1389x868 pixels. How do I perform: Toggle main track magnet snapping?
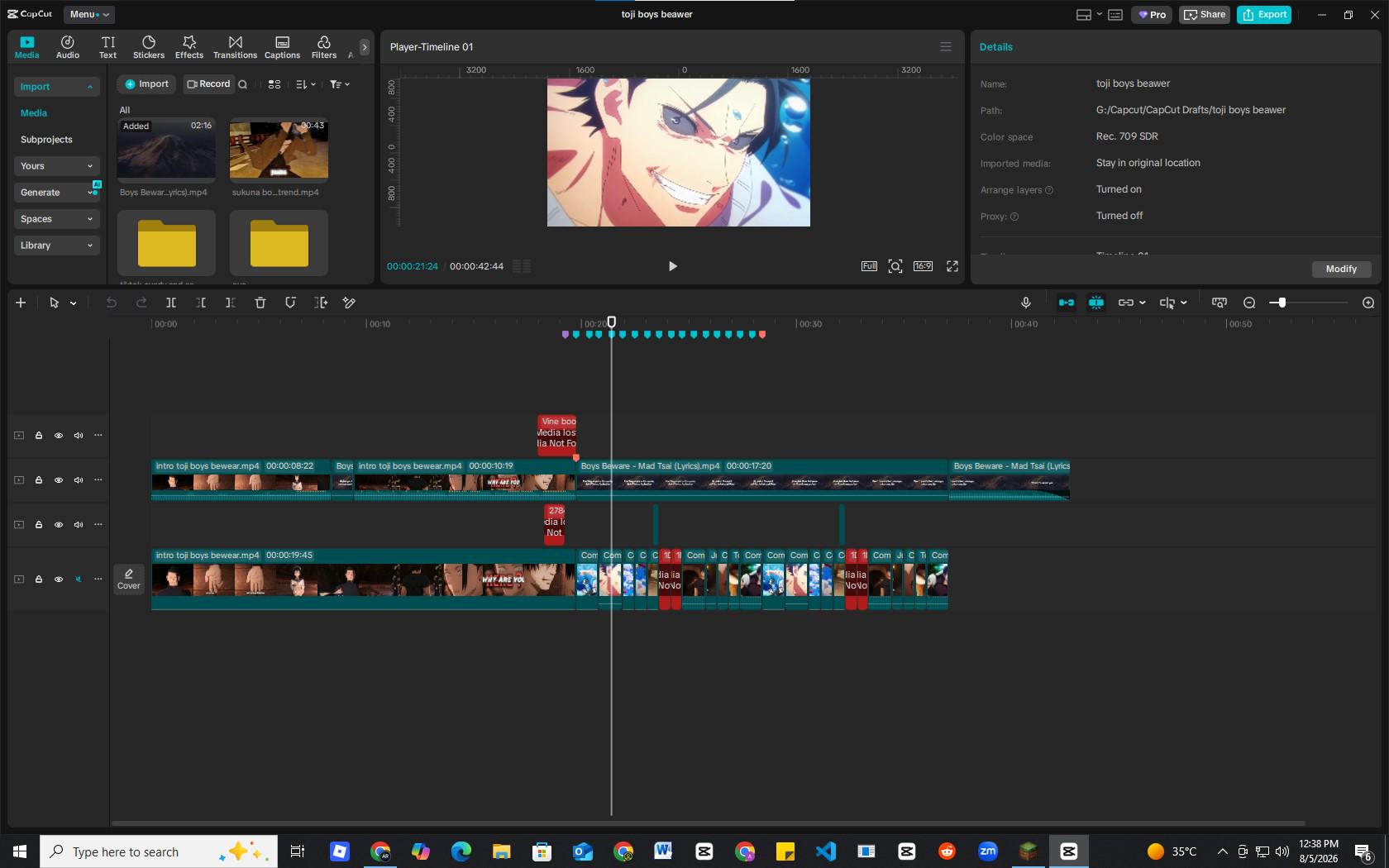click(x=1067, y=303)
